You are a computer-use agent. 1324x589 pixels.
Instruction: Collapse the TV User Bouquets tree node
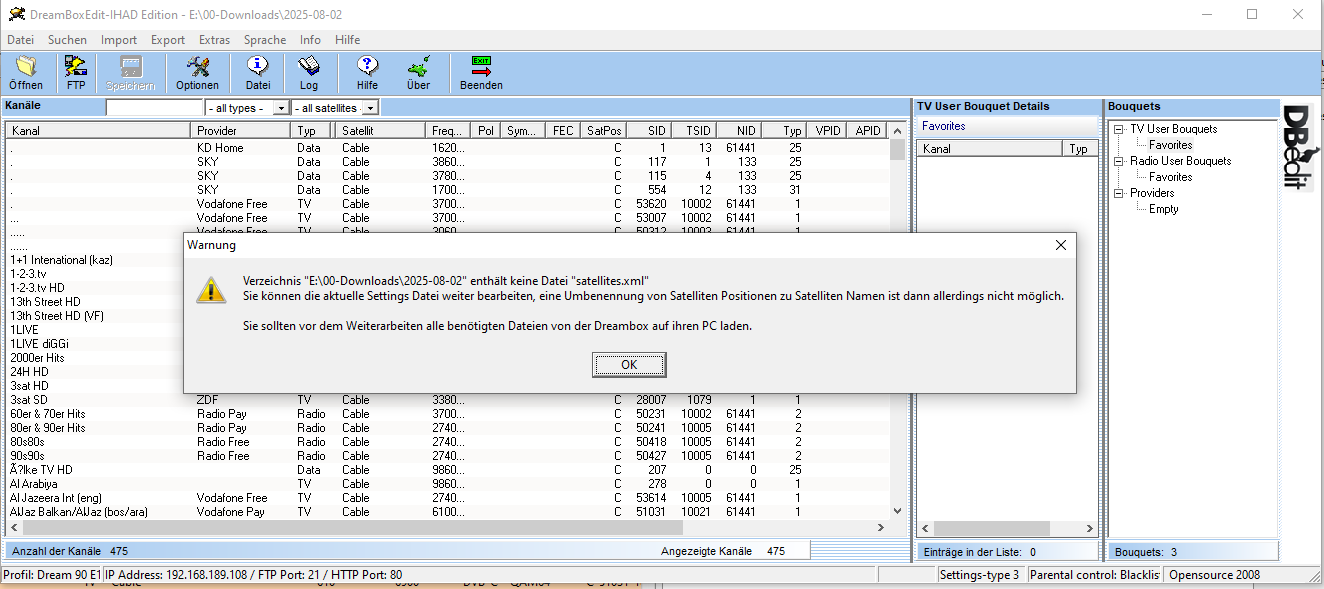pos(1120,129)
